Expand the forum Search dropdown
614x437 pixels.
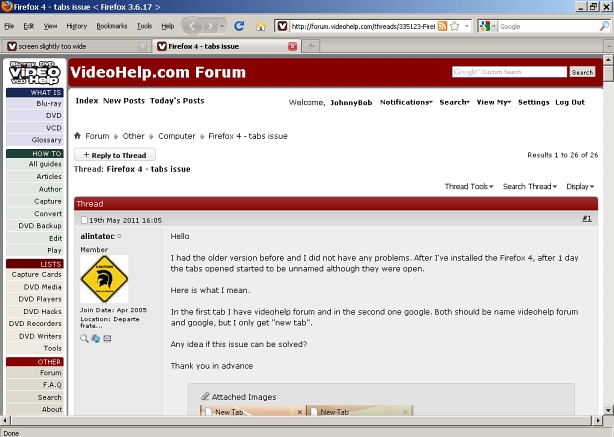click(x=454, y=102)
